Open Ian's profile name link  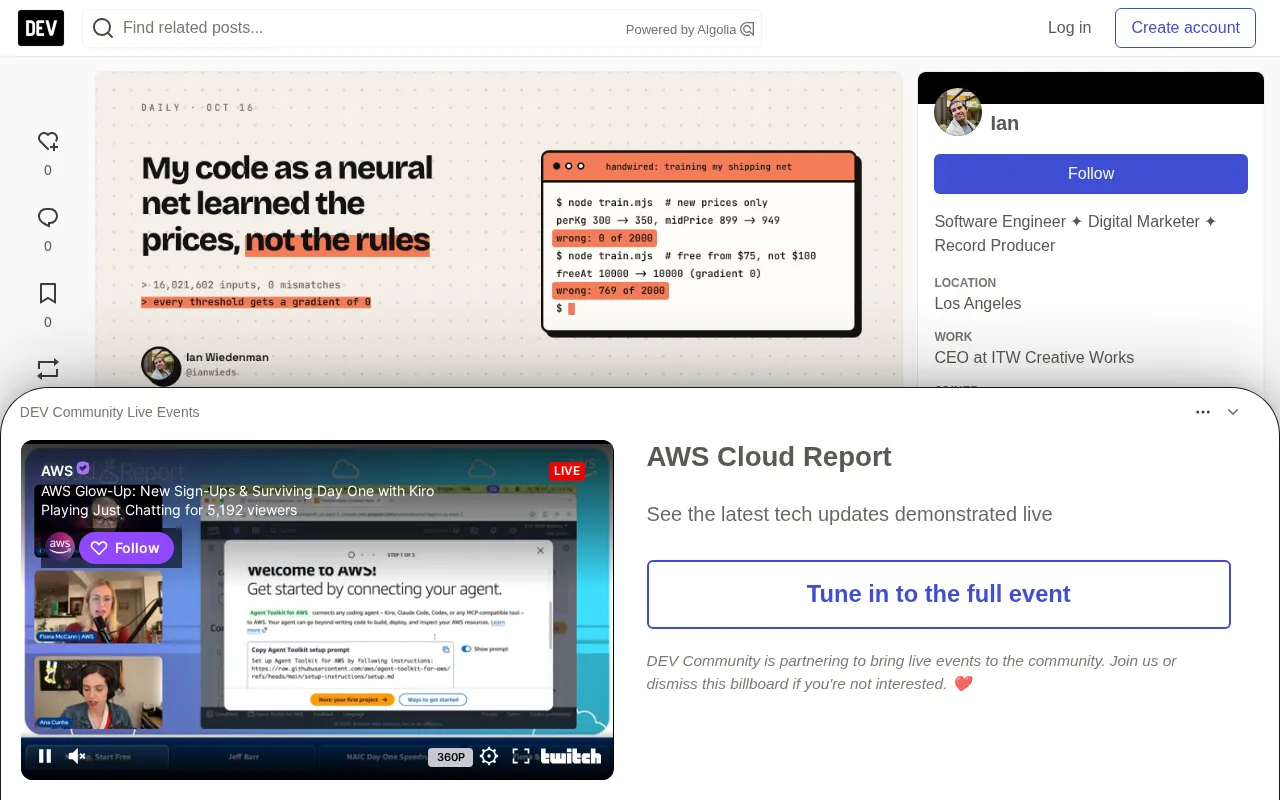tap(1005, 123)
